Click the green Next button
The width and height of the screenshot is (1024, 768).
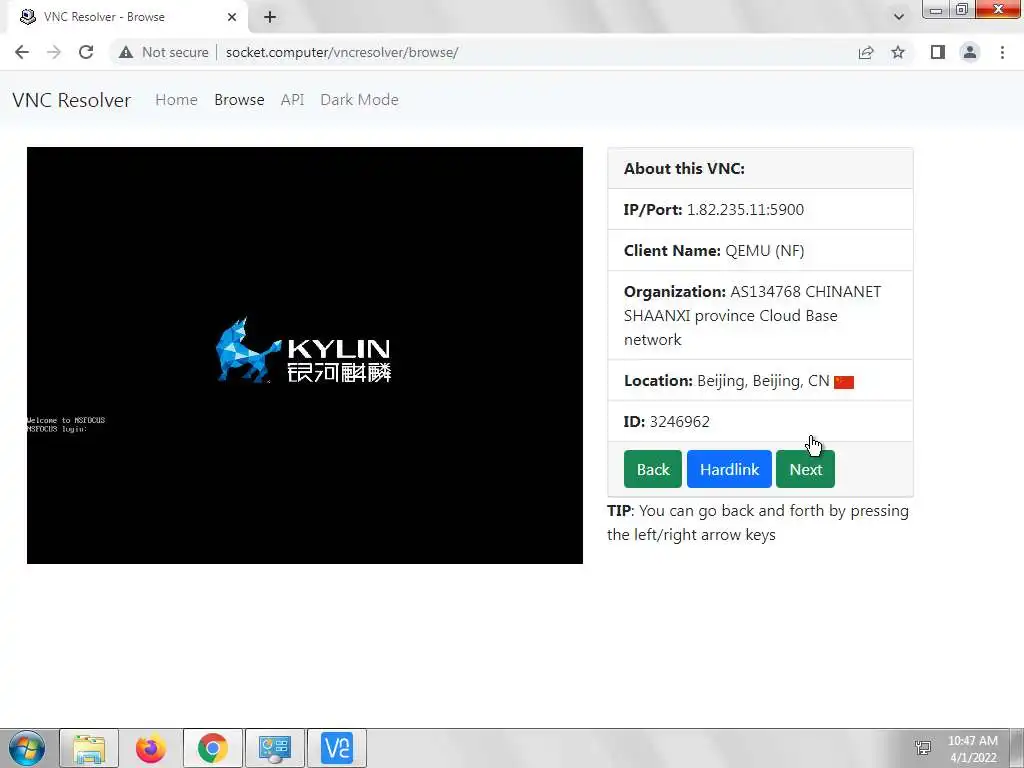[x=805, y=469]
